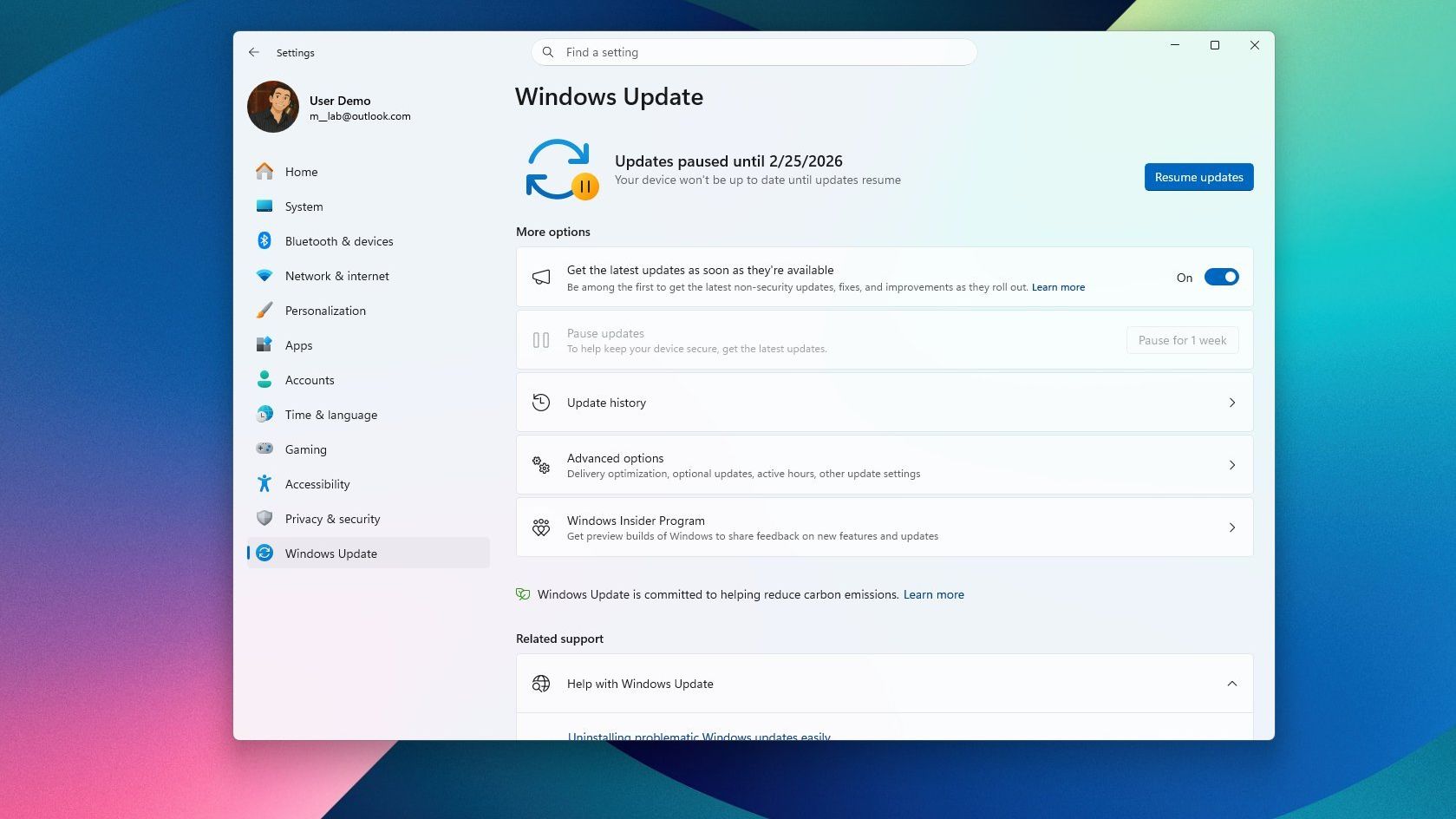Click the Windows Update sync icon in sidebar
The width and height of the screenshot is (1456, 819).
tap(264, 554)
